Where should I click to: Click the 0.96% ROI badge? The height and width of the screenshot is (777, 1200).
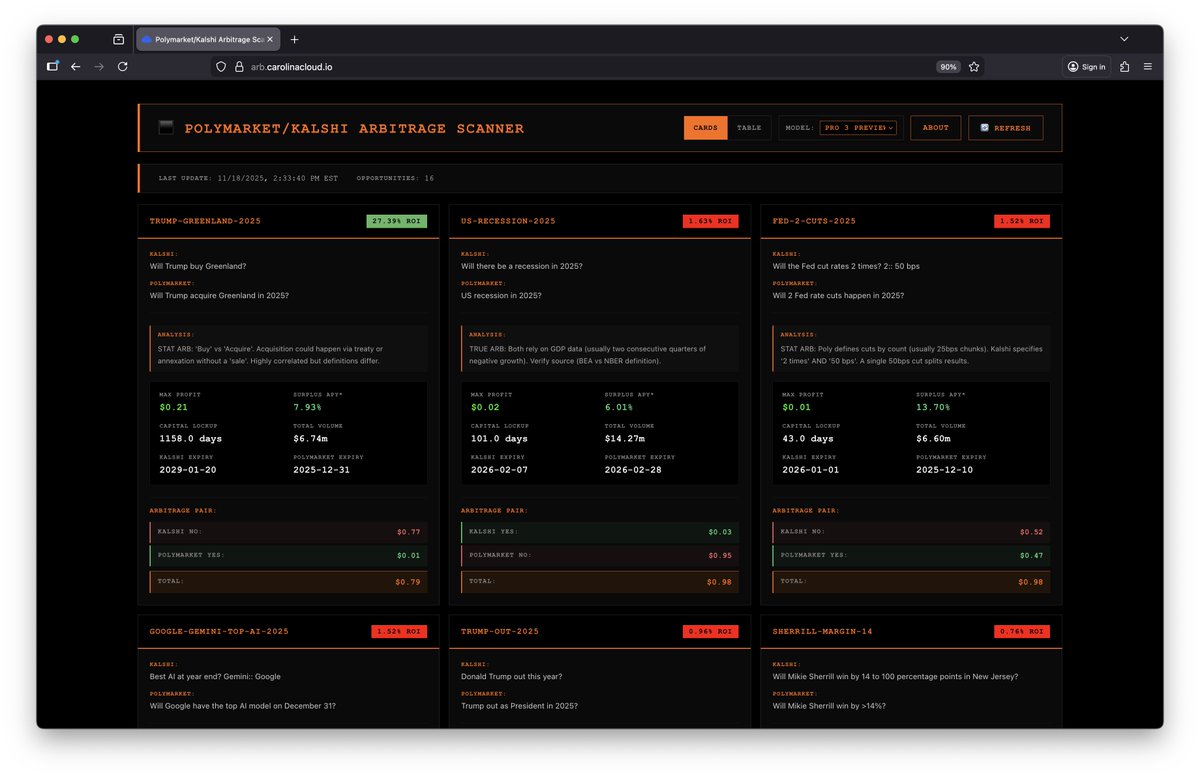coord(711,632)
